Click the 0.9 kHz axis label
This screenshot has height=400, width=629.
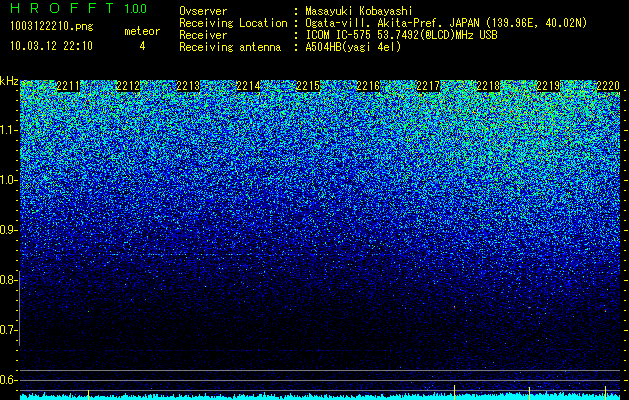tap(8, 230)
